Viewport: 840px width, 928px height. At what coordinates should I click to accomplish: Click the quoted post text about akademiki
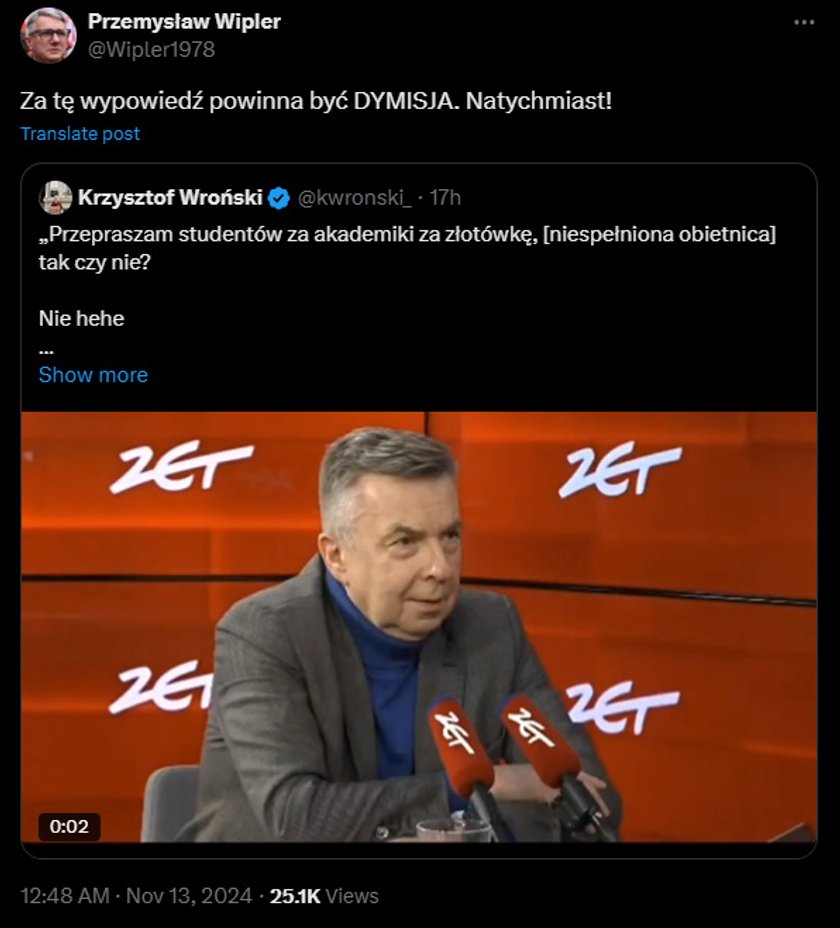point(407,248)
